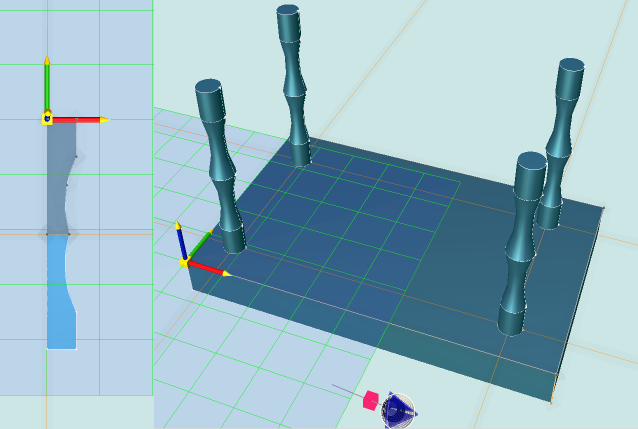Select the blue spherical gizmo beside the pink cube
Viewport: 638px width, 429px height.
tap(399, 407)
